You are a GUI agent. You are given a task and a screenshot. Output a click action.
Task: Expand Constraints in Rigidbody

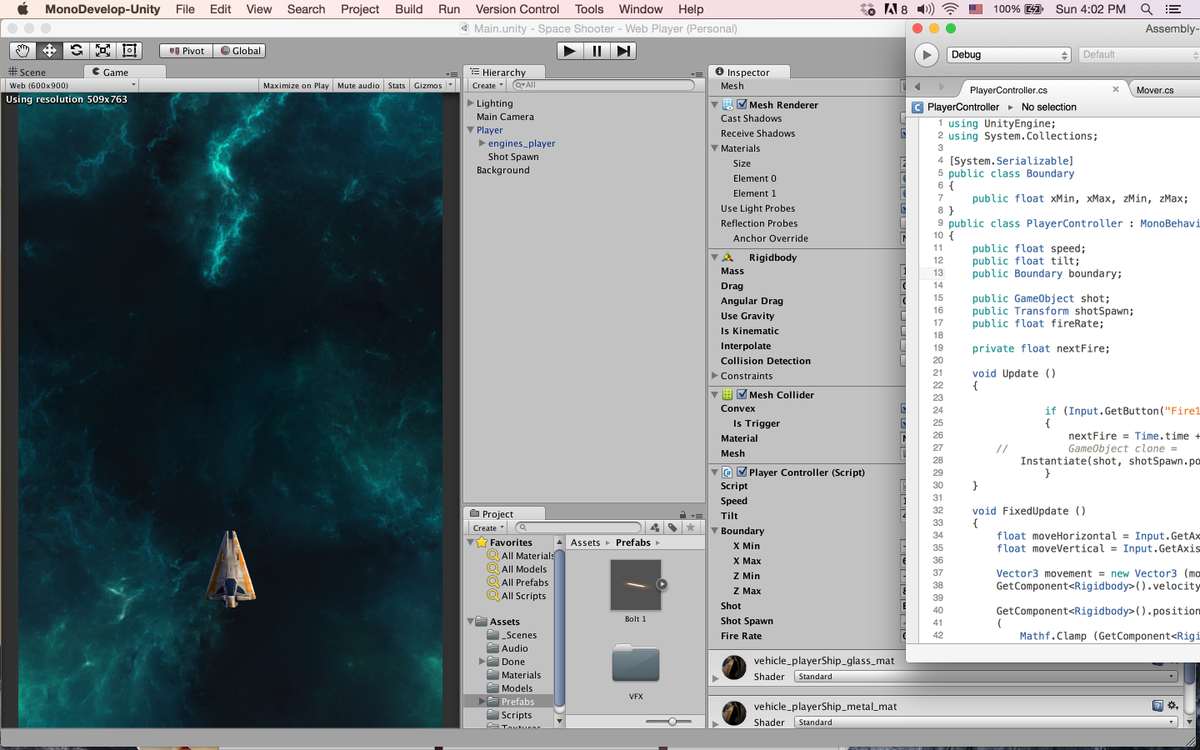[x=714, y=376]
